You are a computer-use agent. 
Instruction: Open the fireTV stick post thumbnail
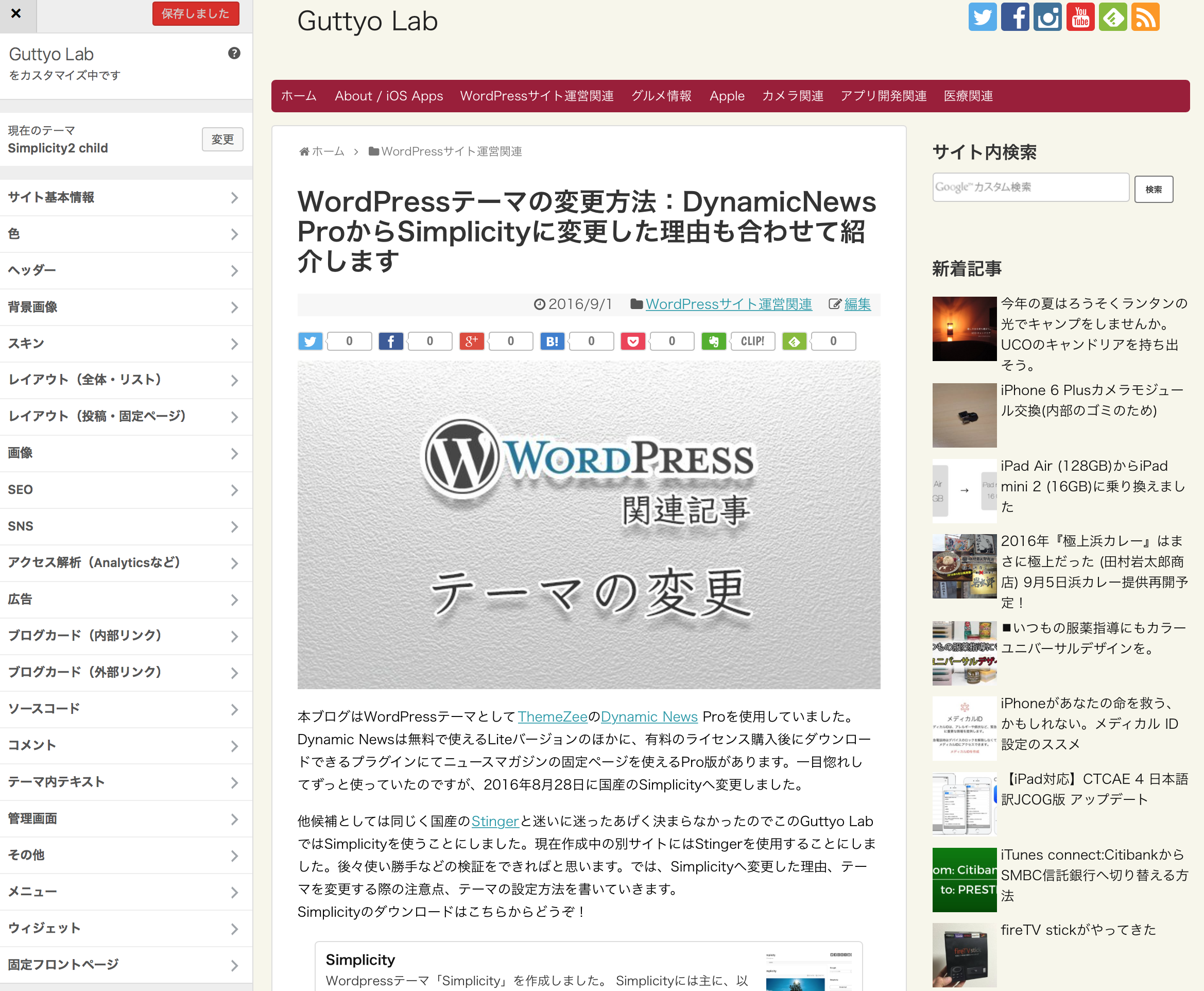click(965, 955)
